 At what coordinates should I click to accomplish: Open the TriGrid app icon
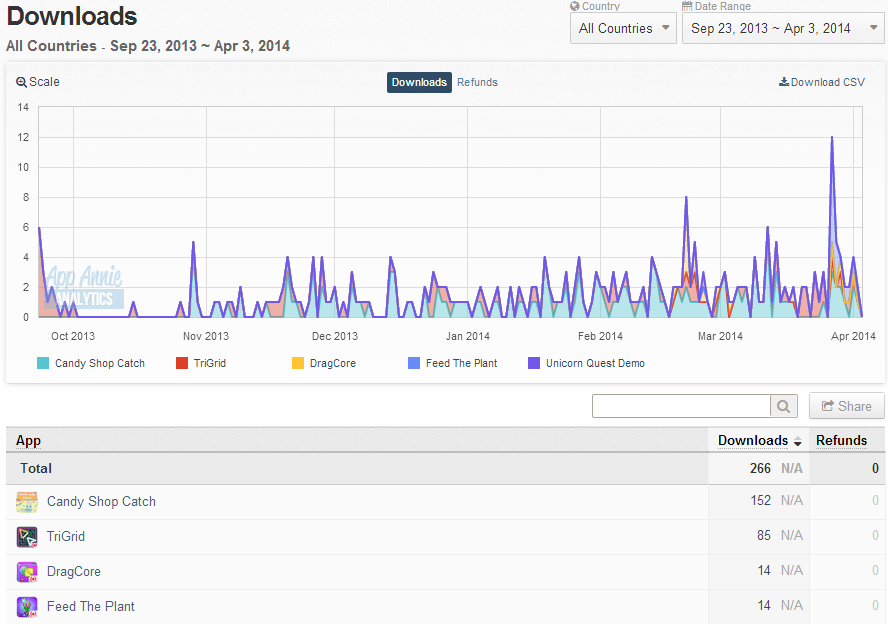point(27,537)
